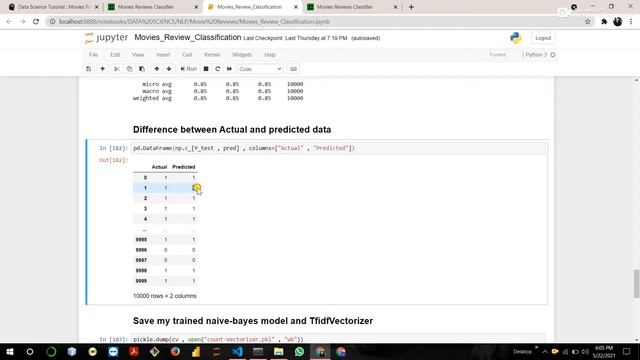
Task: Interrupt the kernel with stop icon
Action: 206,69
